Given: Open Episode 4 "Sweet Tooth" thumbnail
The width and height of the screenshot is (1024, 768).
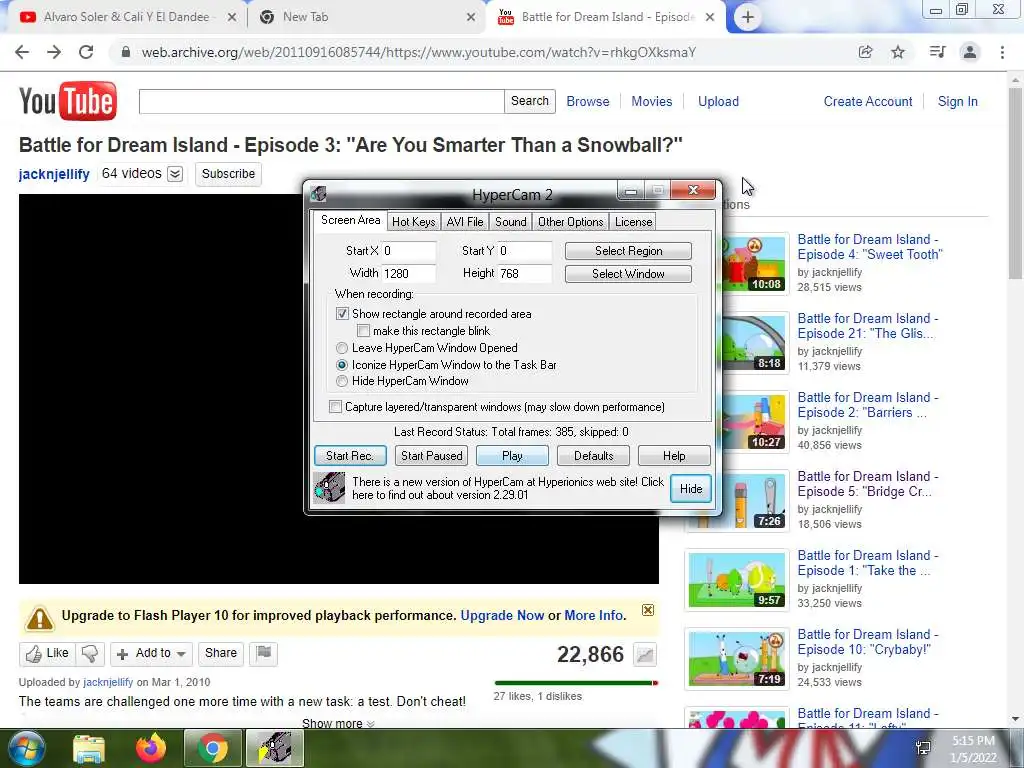Looking at the screenshot, I should [753, 264].
